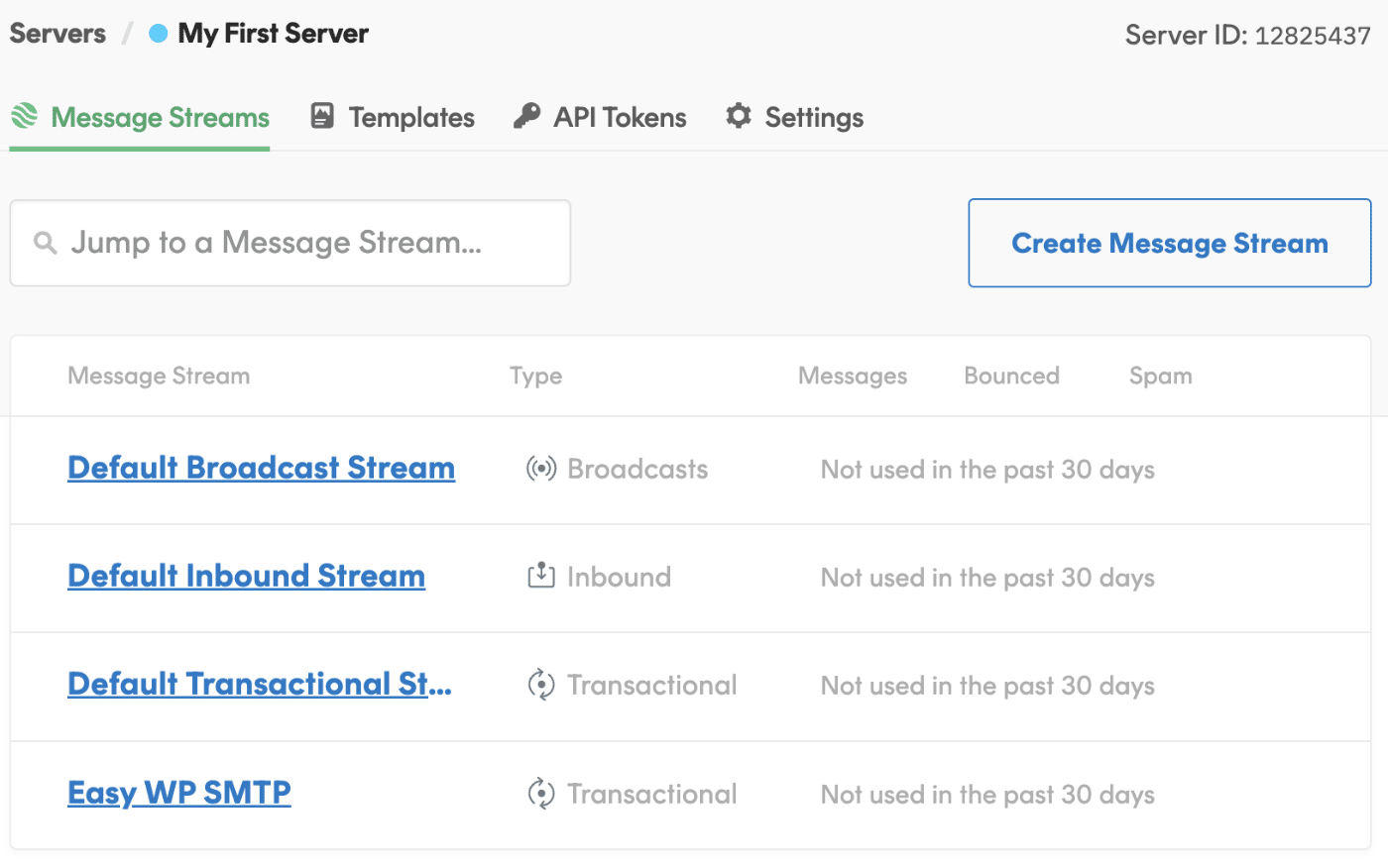The image size is (1388, 868).
Task: Go back to Servers breadcrumb
Action: point(58,34)
